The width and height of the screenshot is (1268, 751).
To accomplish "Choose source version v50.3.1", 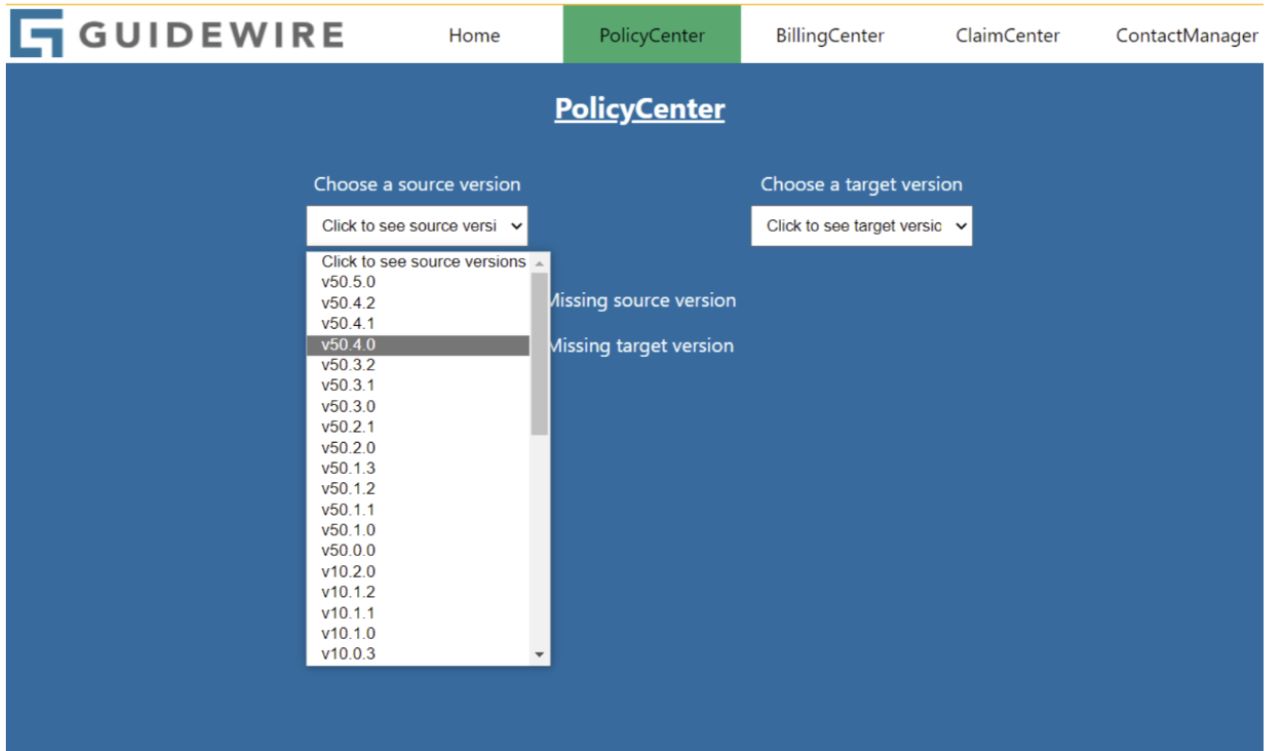I will coord(419,385).
